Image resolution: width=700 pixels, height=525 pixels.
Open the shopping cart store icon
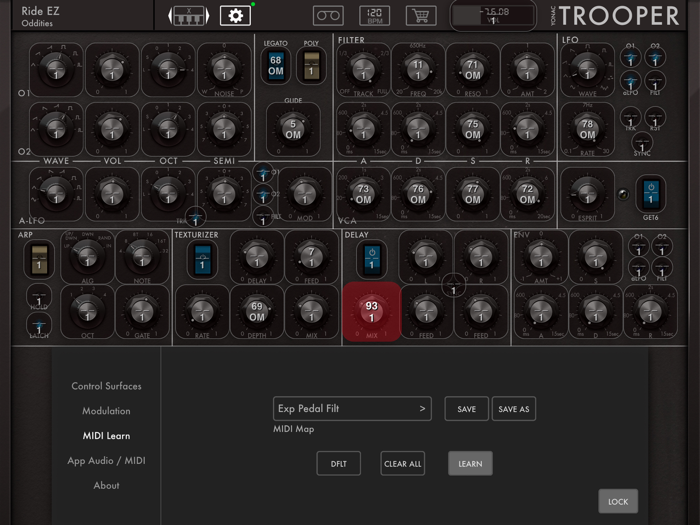(421, 16)
